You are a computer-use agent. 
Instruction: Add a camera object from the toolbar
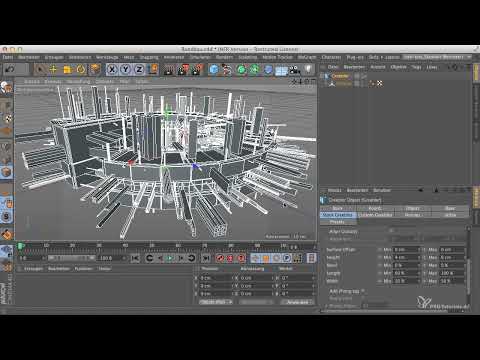pos(295,69)
